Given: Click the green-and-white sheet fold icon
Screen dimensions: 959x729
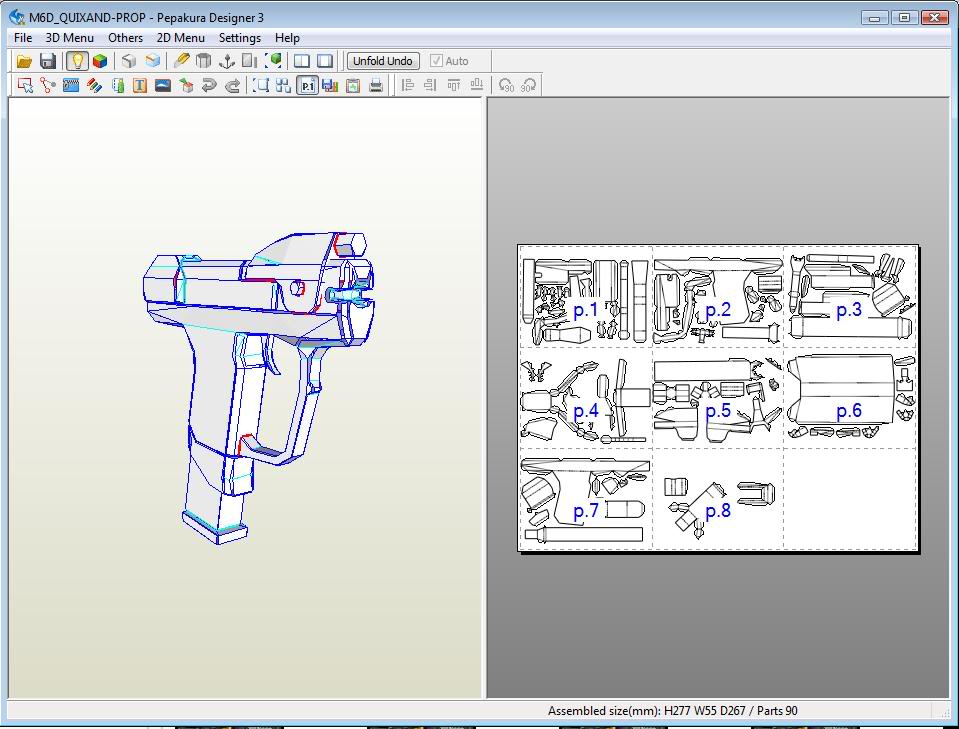Looking at the screenshot, I should click(117, 85).
